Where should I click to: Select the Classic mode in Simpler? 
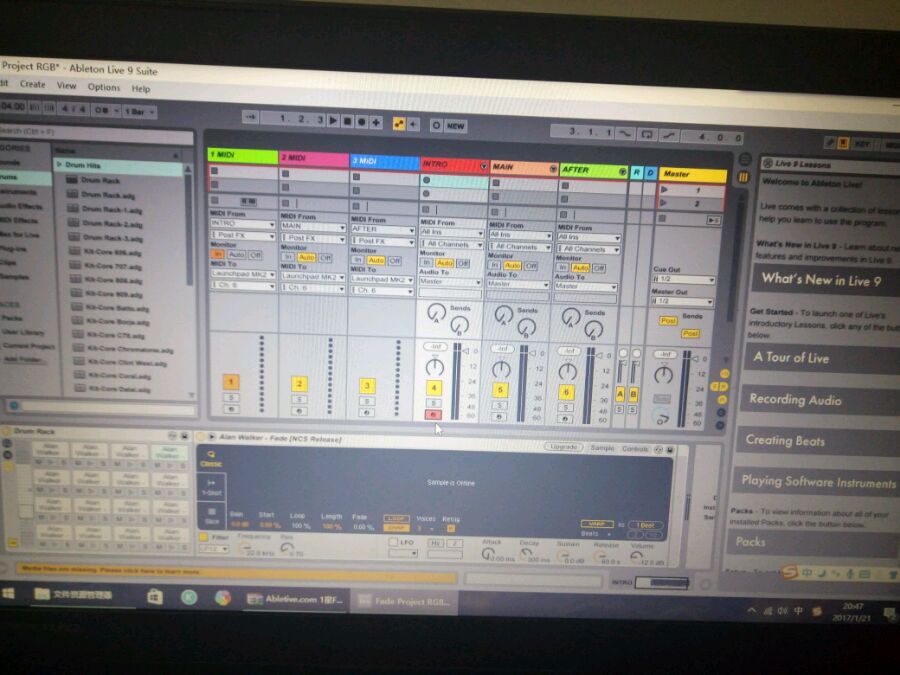tap(211, 459)
